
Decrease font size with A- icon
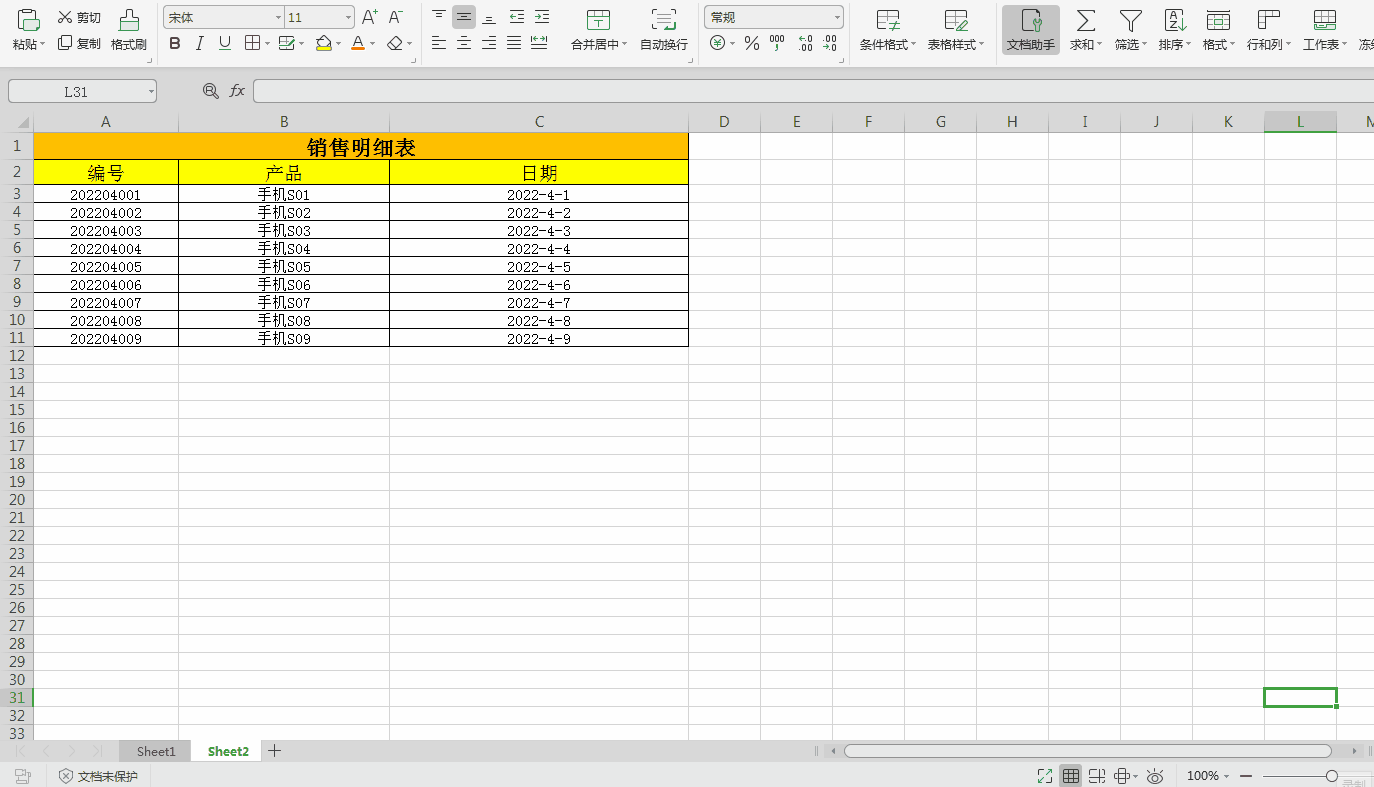(396, 17)
